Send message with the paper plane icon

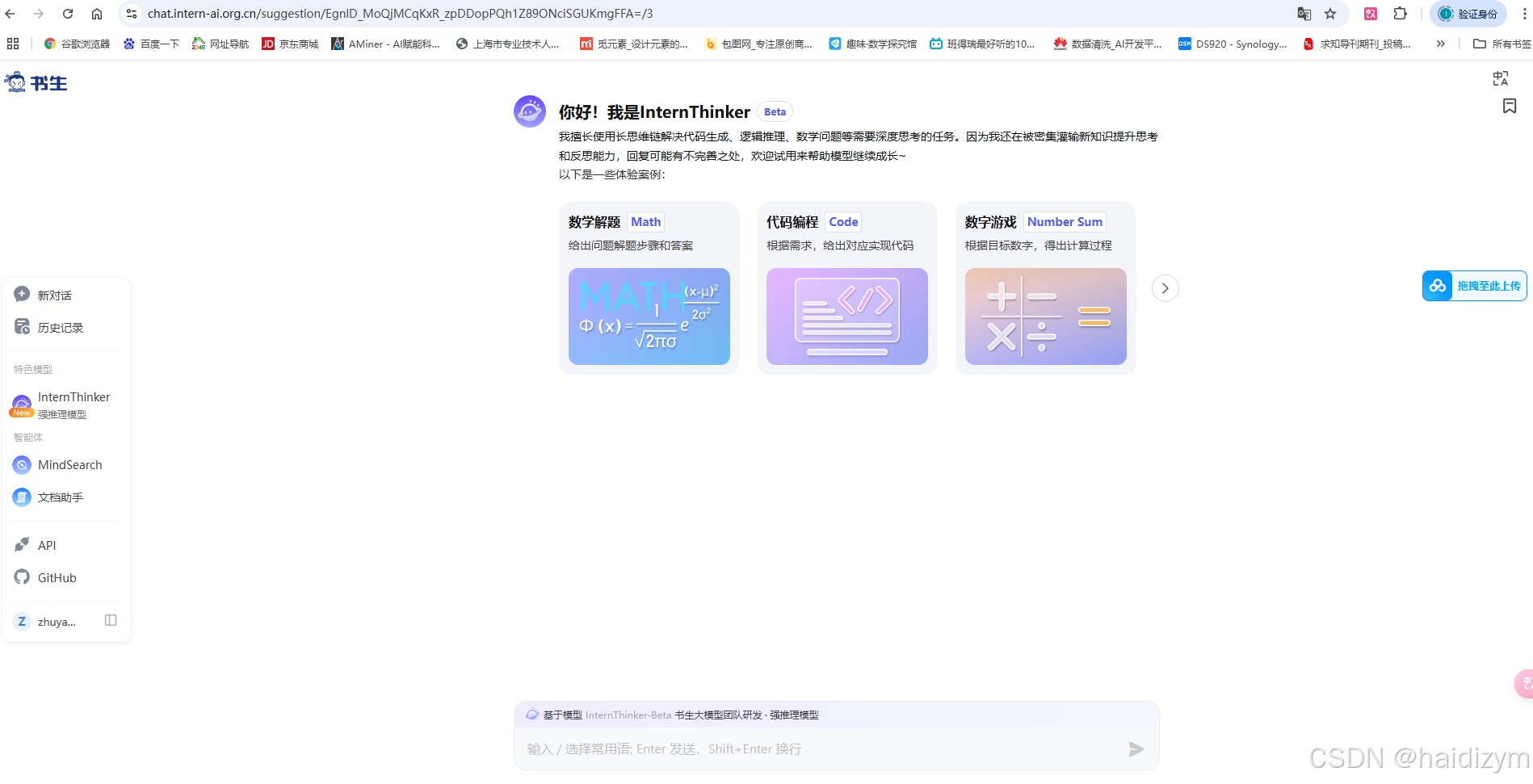1136,749
